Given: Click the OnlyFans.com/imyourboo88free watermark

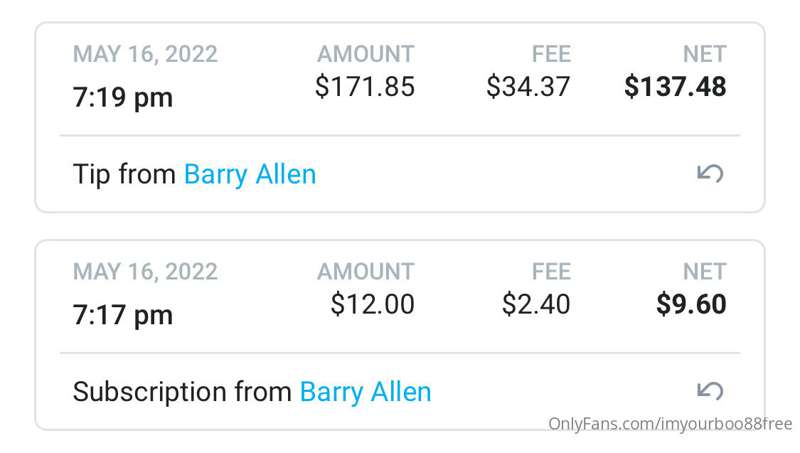Looking at the screenshot, I should tap(670, 424).
